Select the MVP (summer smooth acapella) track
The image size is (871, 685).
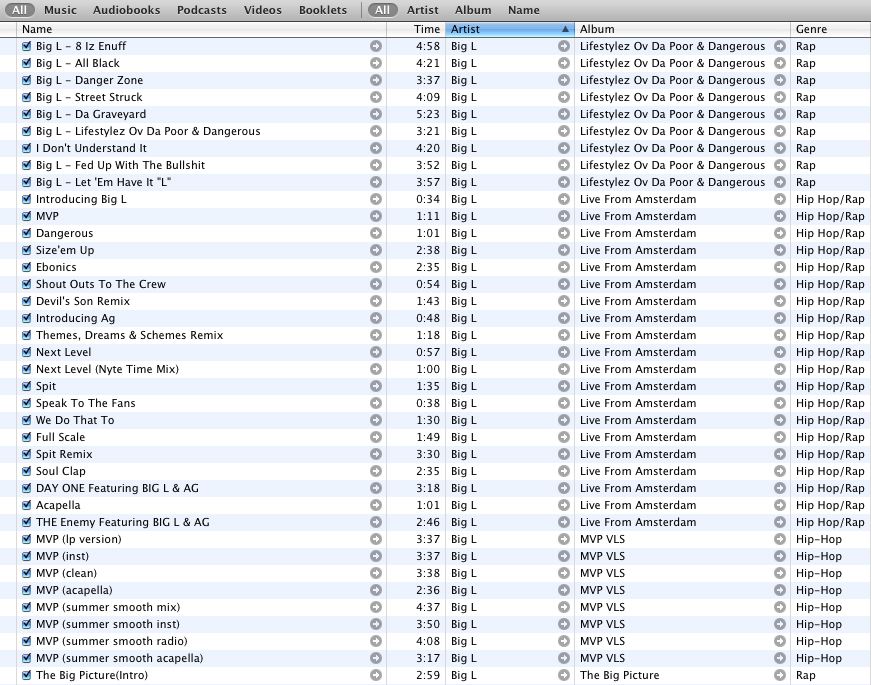[119, 658]
